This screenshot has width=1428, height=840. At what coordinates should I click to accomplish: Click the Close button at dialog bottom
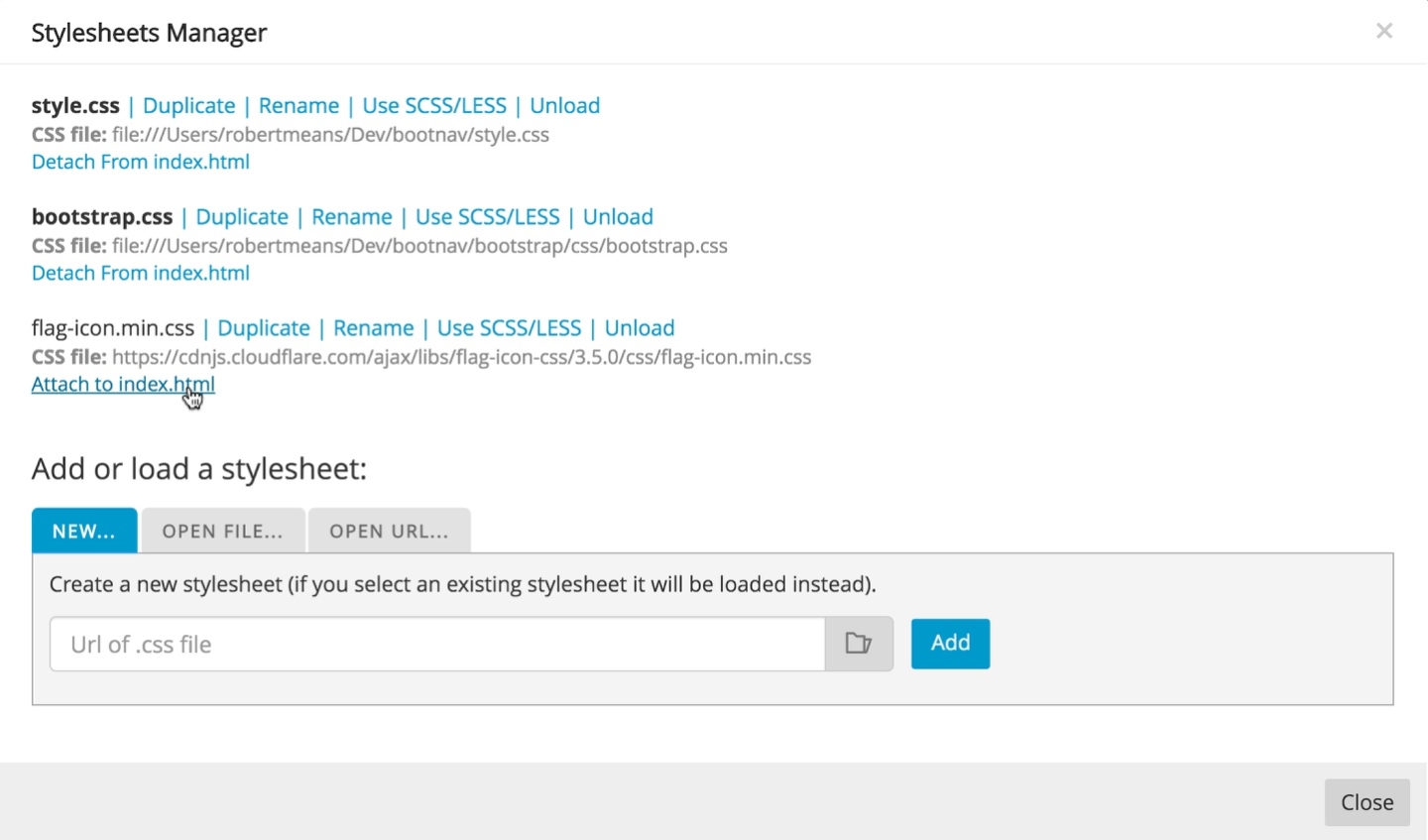coord(1366,802)
